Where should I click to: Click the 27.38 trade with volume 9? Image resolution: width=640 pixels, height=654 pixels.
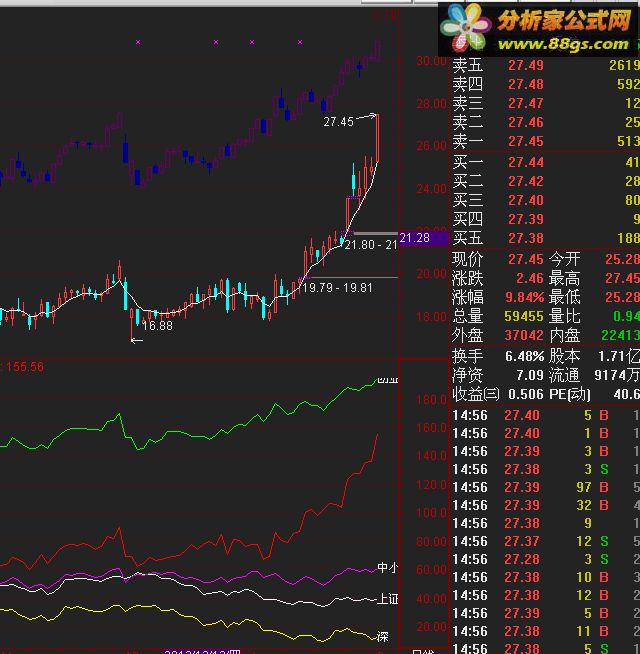(522, 523)
